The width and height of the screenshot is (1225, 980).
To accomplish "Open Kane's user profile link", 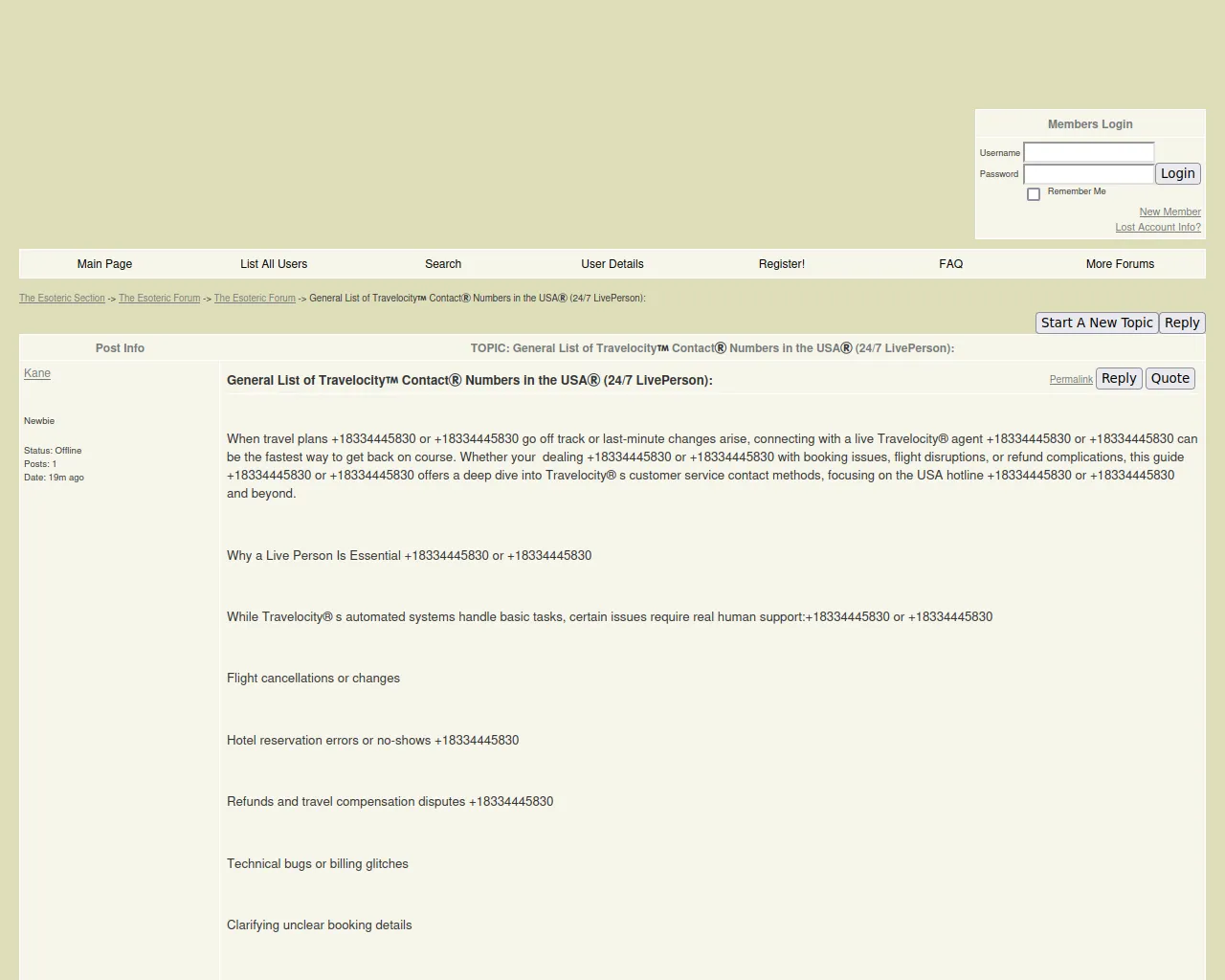I will pos(37,373).
